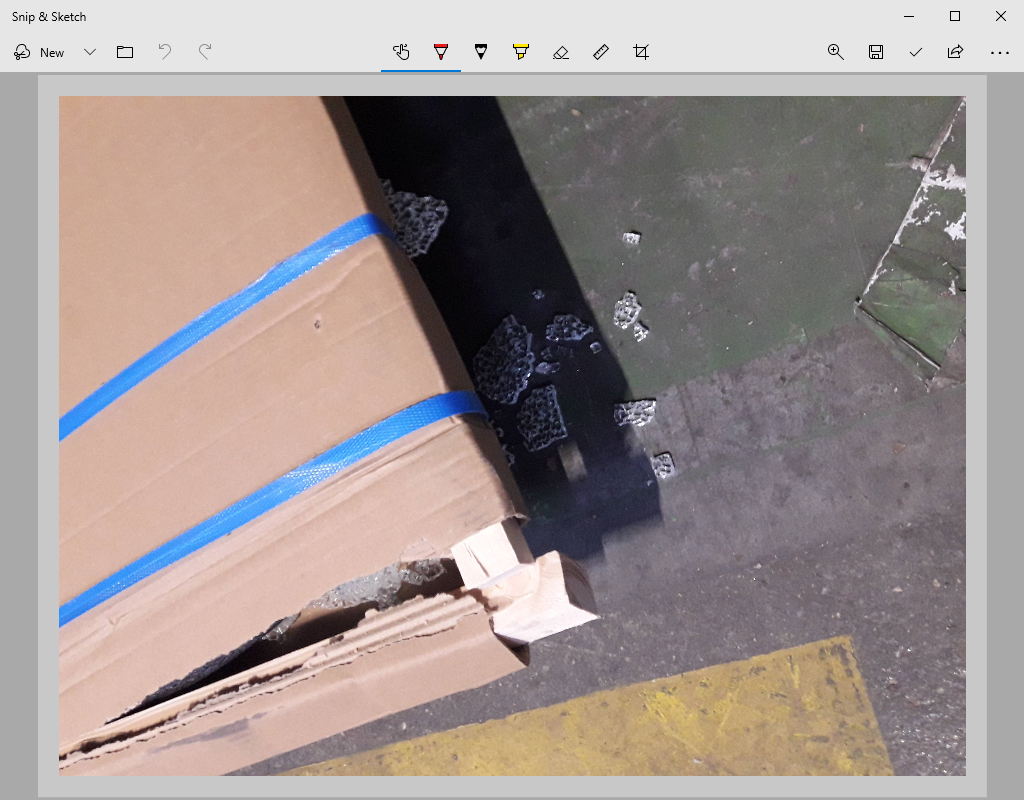The image size is (1024, 800).
Task: Click the New snip button
Action: (x=39, y=52)
